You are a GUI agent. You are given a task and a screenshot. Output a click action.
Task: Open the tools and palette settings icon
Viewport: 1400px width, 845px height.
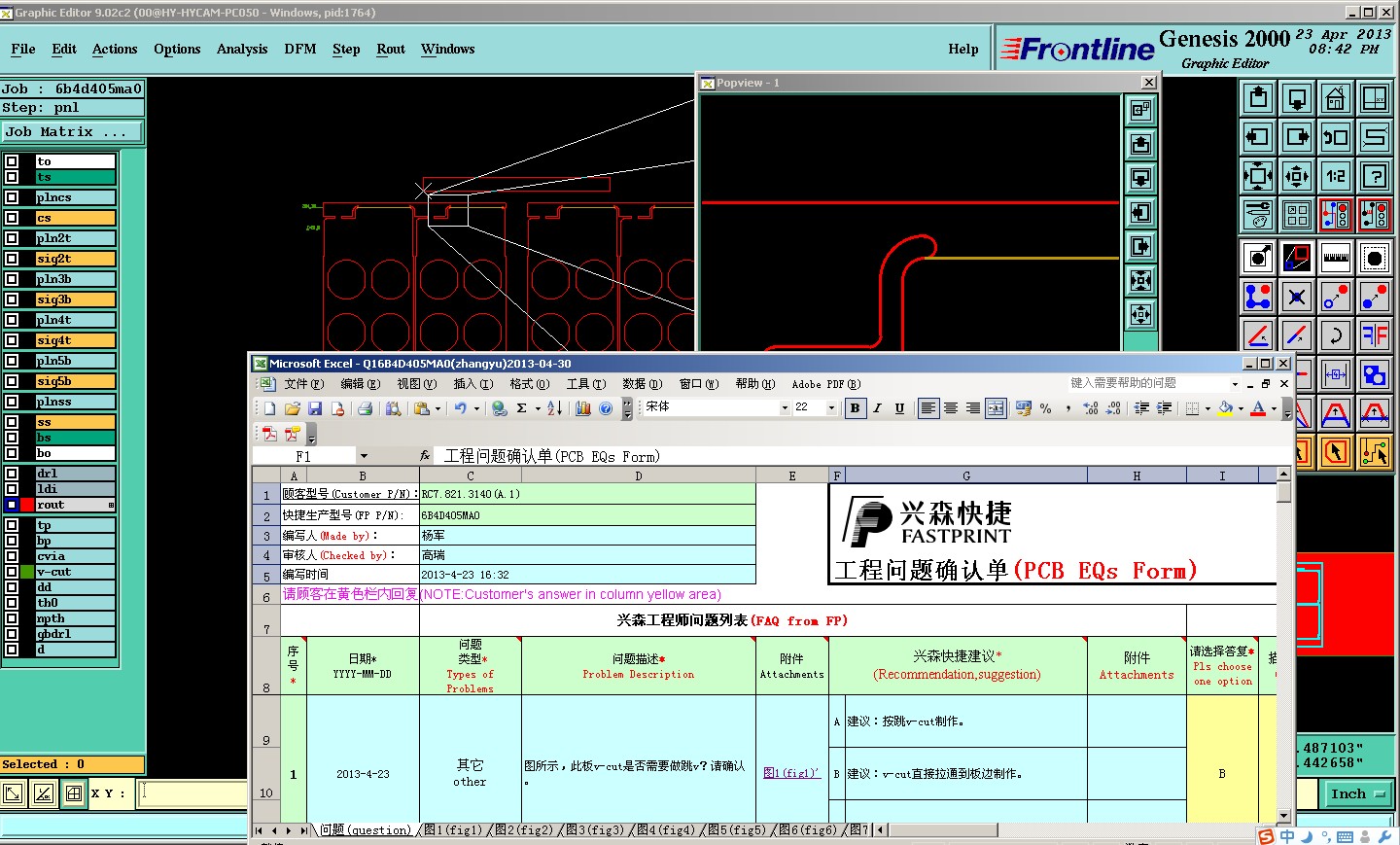point(1258,215)
